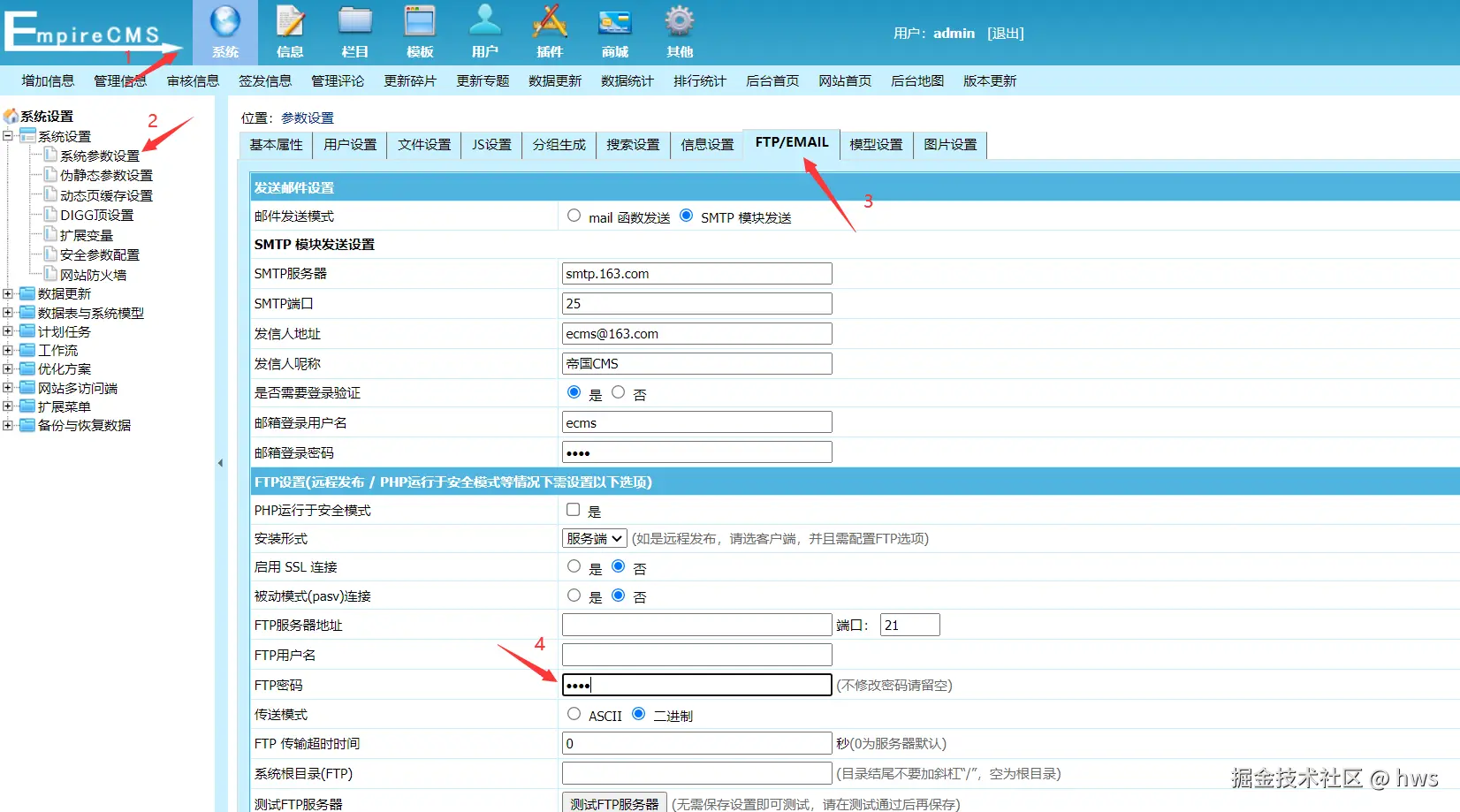Open 安全参数配置 in the tree
Screen dimensions: 1460x812
point(100,254)
